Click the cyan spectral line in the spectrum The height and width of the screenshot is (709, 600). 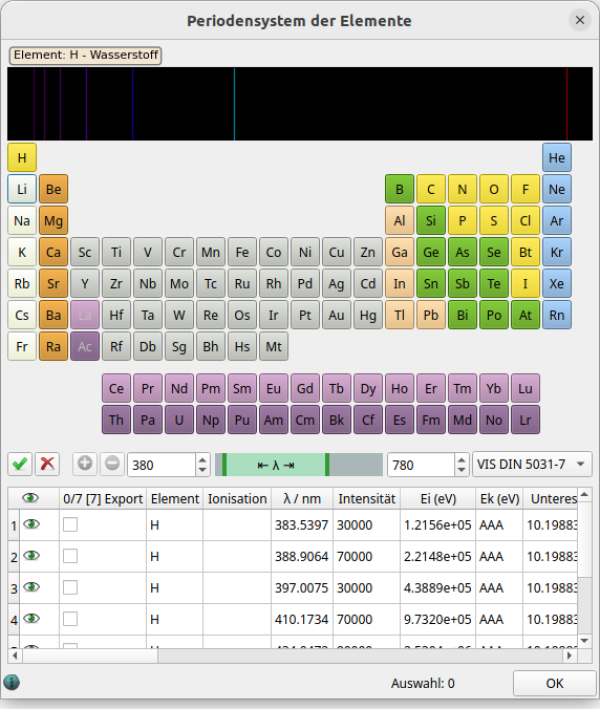tap(234, 104)
